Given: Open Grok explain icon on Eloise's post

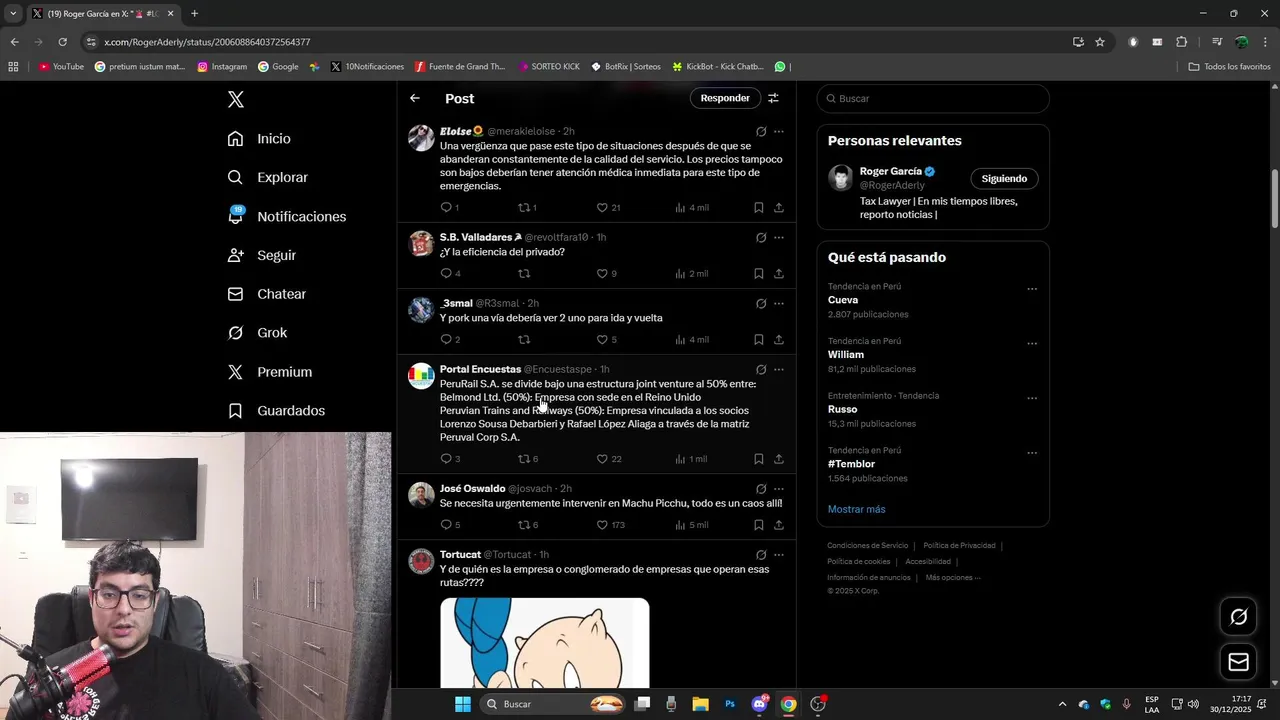Looking at the screenshot, I should tap(761, 131).
